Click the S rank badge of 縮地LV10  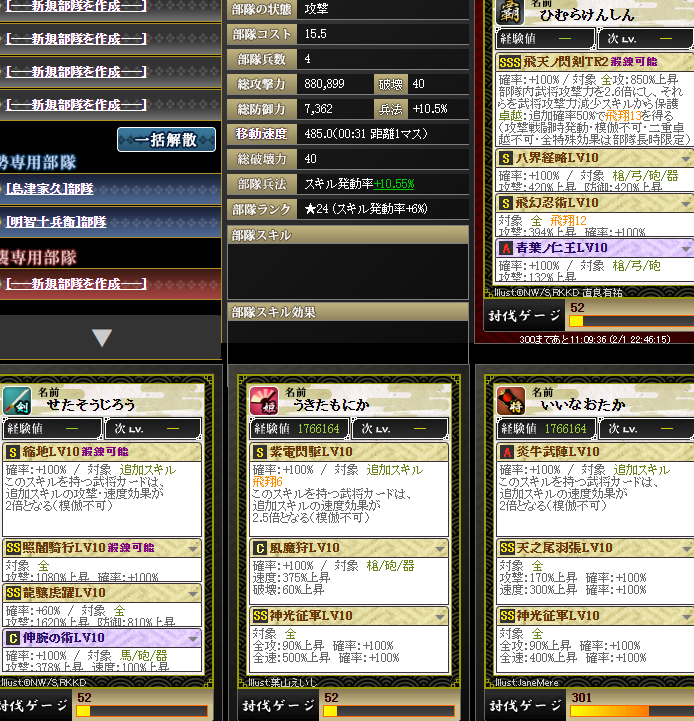point(12,452)
